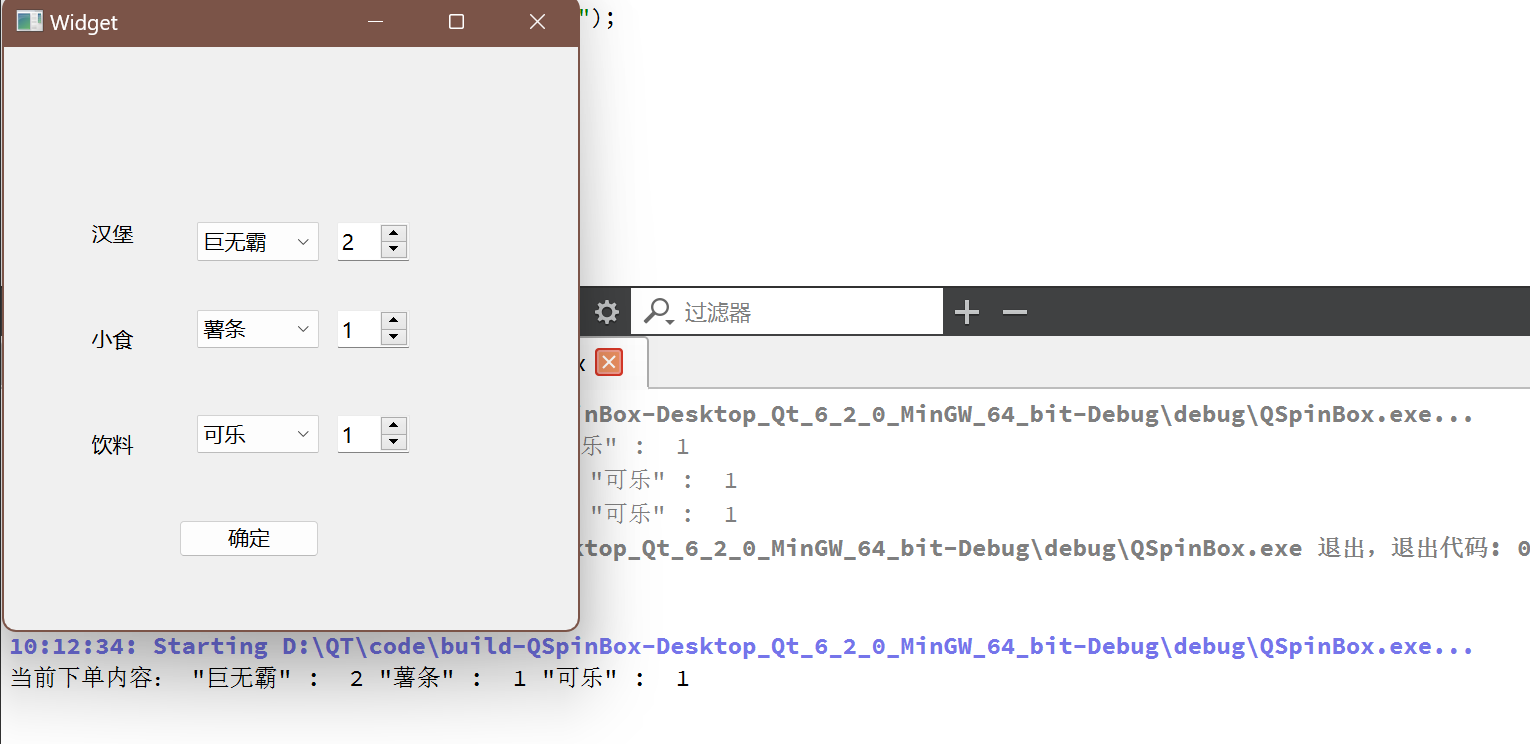Zoom out output with minus icon

1015,313
